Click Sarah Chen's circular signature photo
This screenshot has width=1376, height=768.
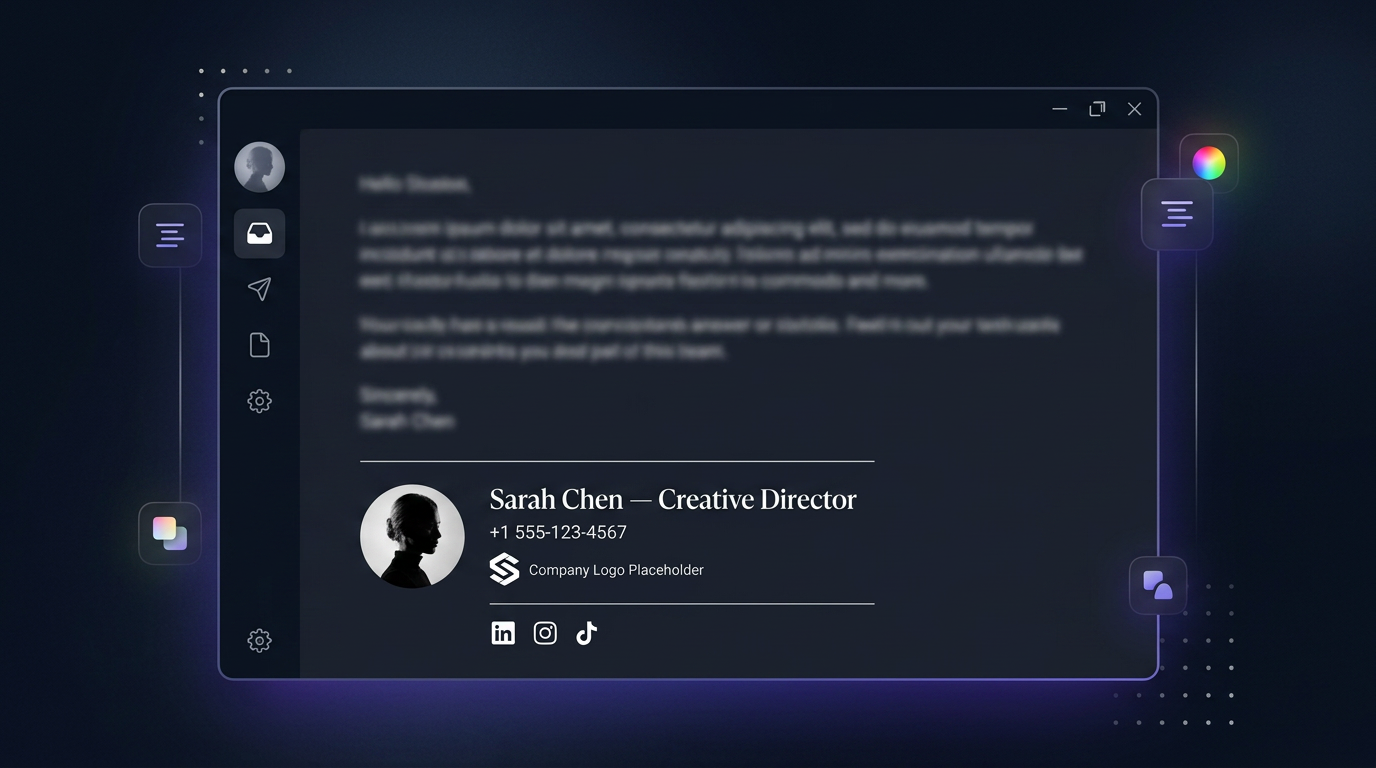click(x=412, y=536)
